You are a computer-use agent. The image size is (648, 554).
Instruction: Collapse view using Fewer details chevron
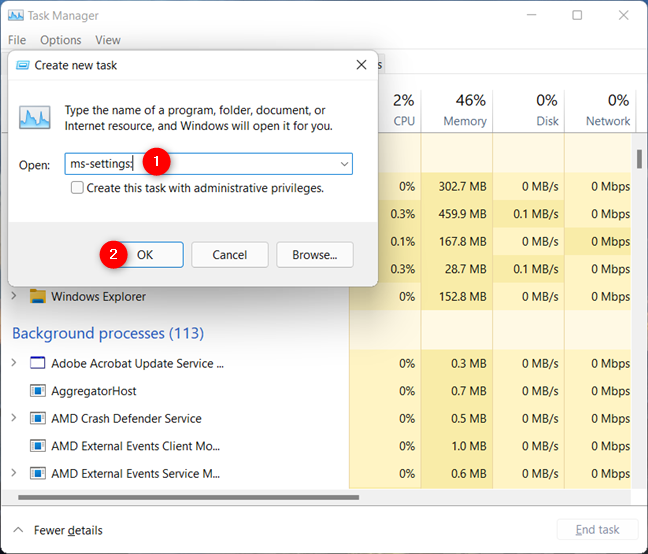click(18, 530)
